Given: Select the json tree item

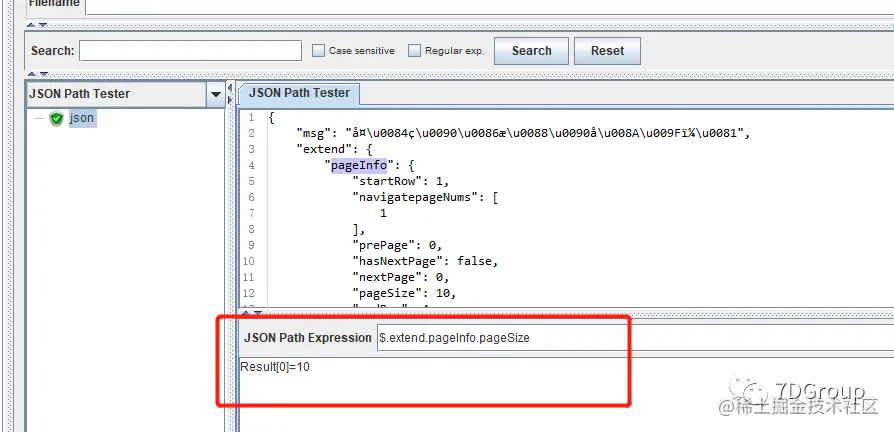Looking at the screenshot, I should (82, 118).
